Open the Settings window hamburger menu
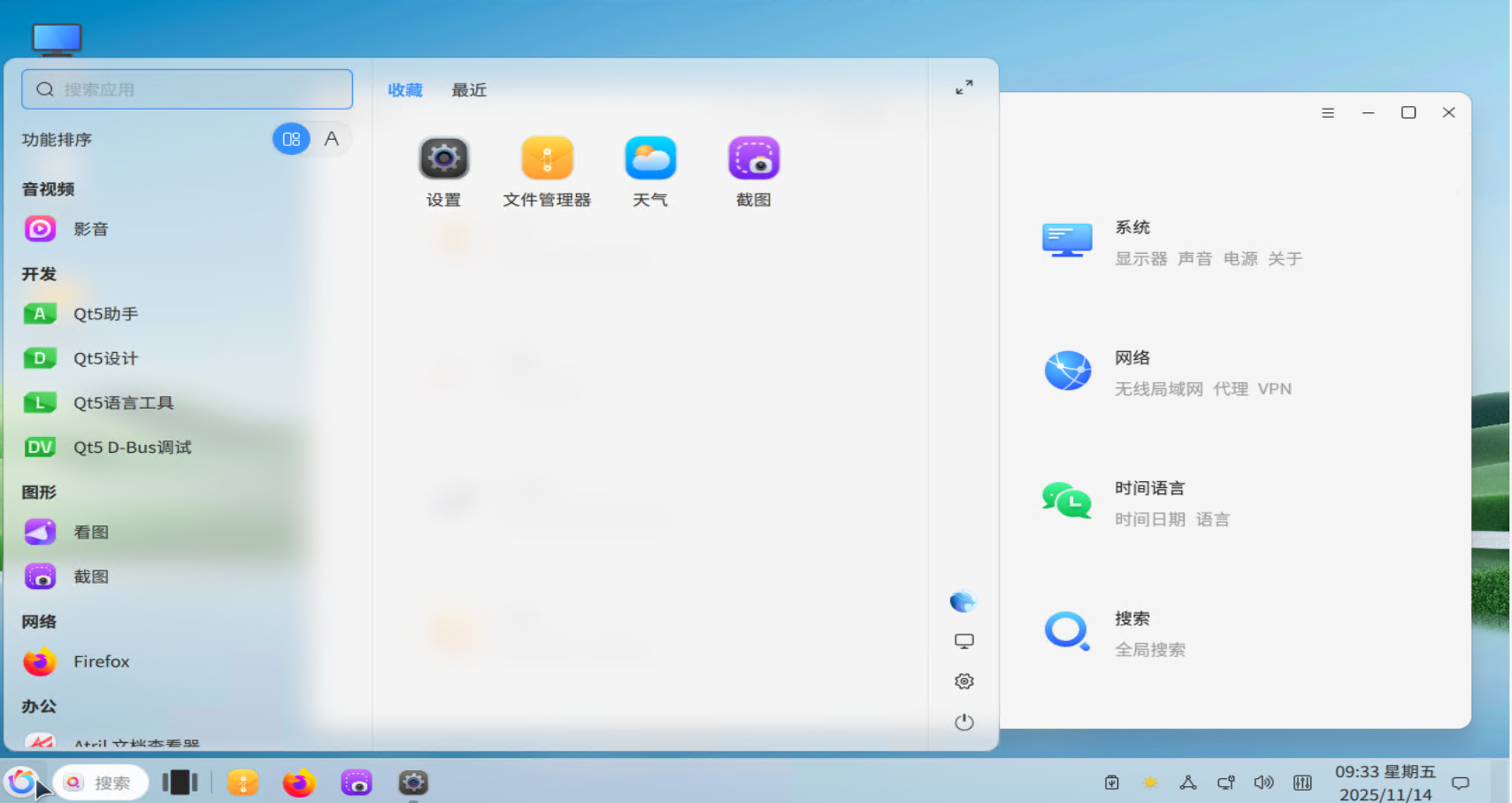Image resolution: width=1512 pixels, height=803 pixels. pos(1328,113)
